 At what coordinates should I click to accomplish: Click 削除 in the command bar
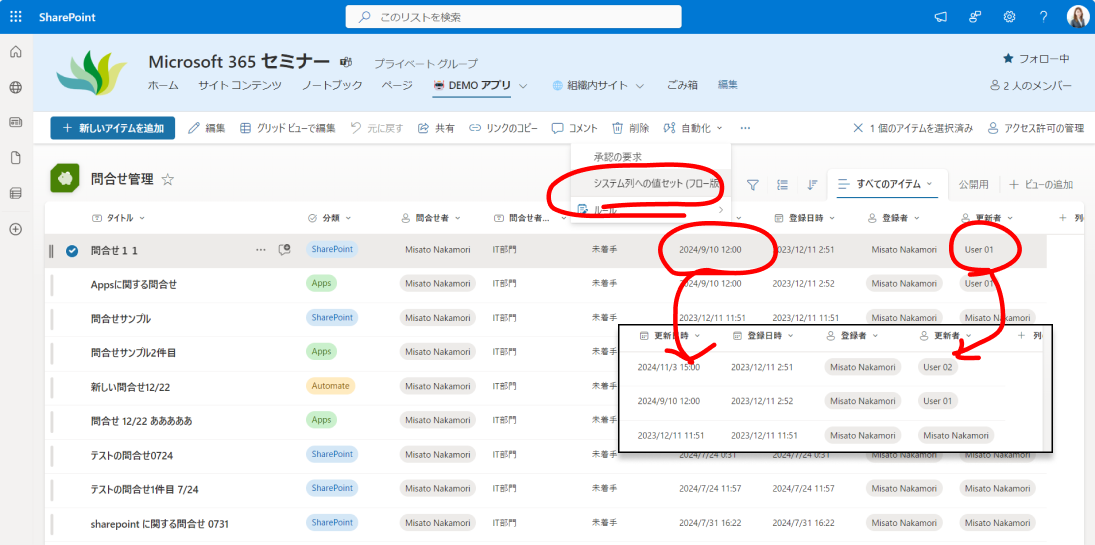point(631,129)
